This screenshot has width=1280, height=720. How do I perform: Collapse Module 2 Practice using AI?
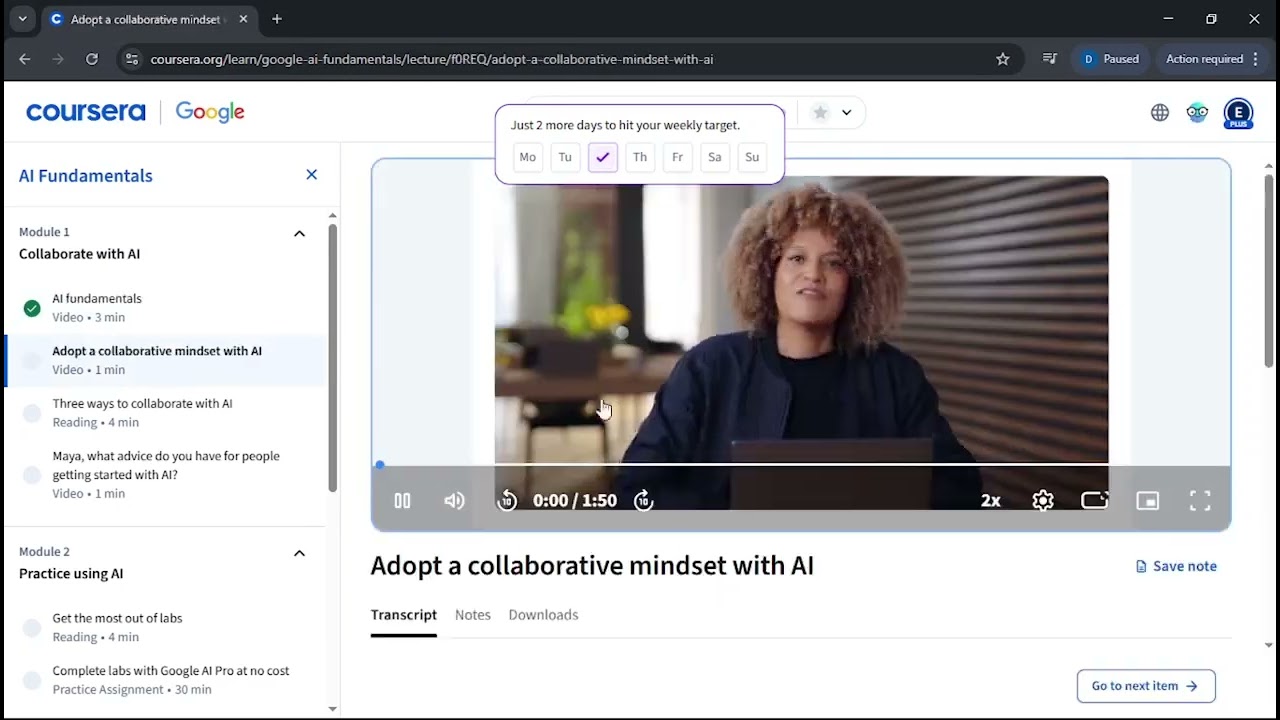[x=299, y=553]
